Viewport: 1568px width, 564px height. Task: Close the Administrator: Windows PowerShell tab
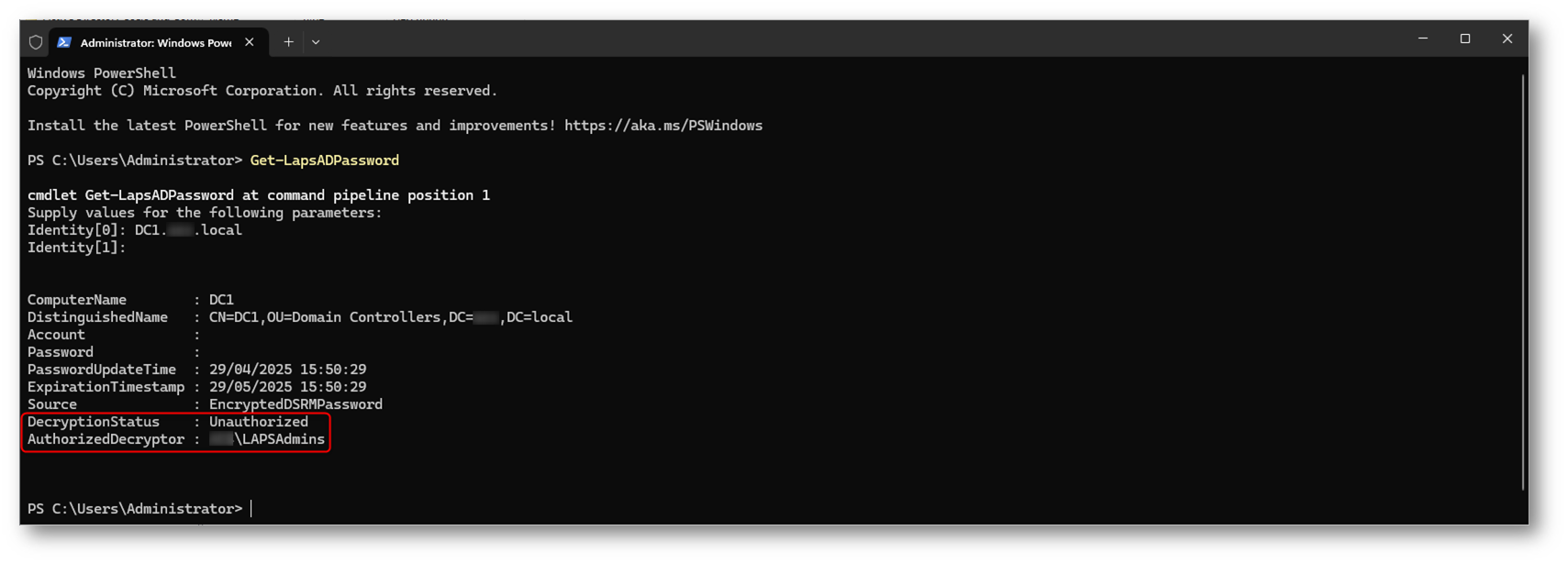click(250, 42)
